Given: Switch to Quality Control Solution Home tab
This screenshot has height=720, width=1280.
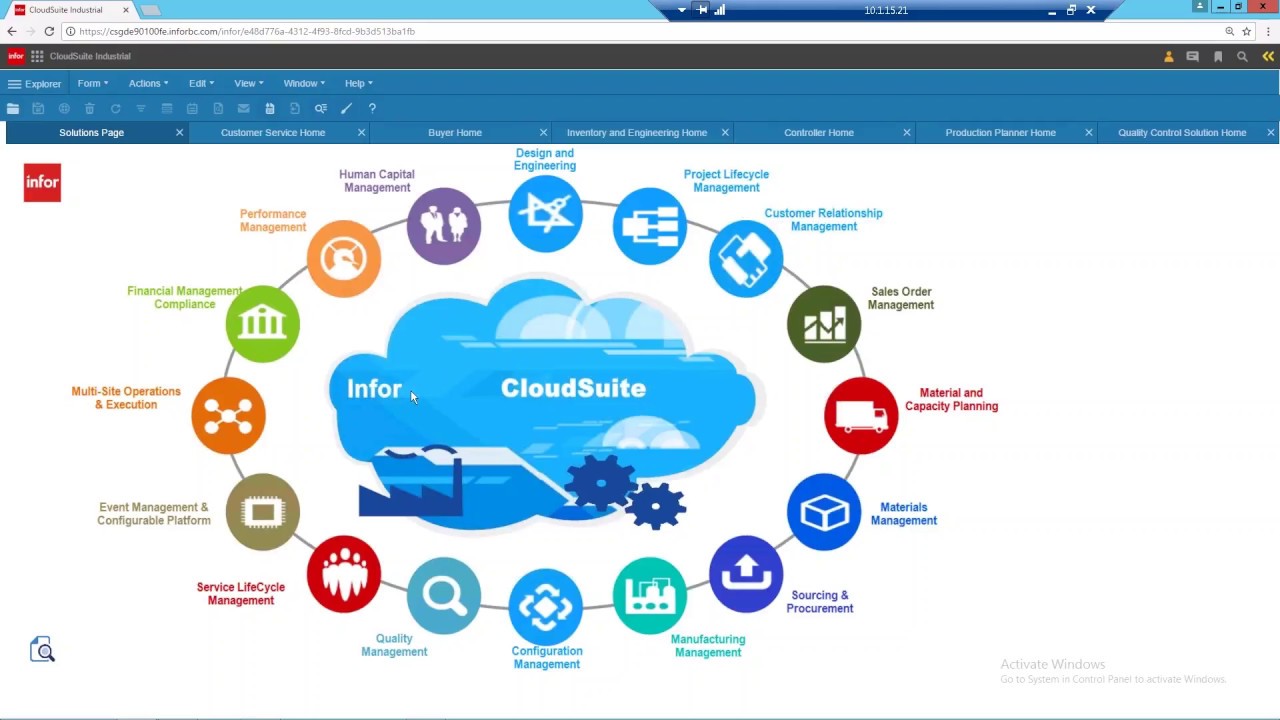Looking at the screenshot, I should coord(1182,132).
